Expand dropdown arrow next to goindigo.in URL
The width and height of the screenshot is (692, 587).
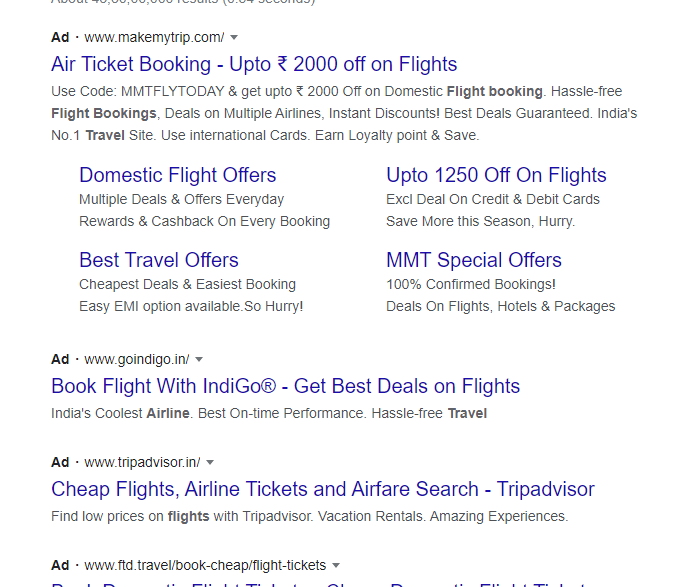[199, 360]
